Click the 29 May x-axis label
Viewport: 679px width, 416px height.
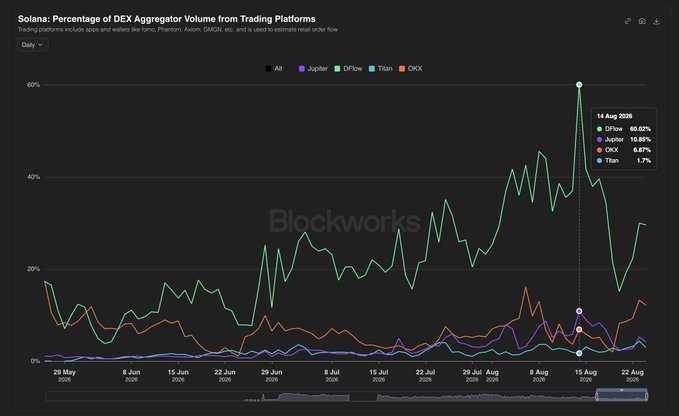[65, 375]
